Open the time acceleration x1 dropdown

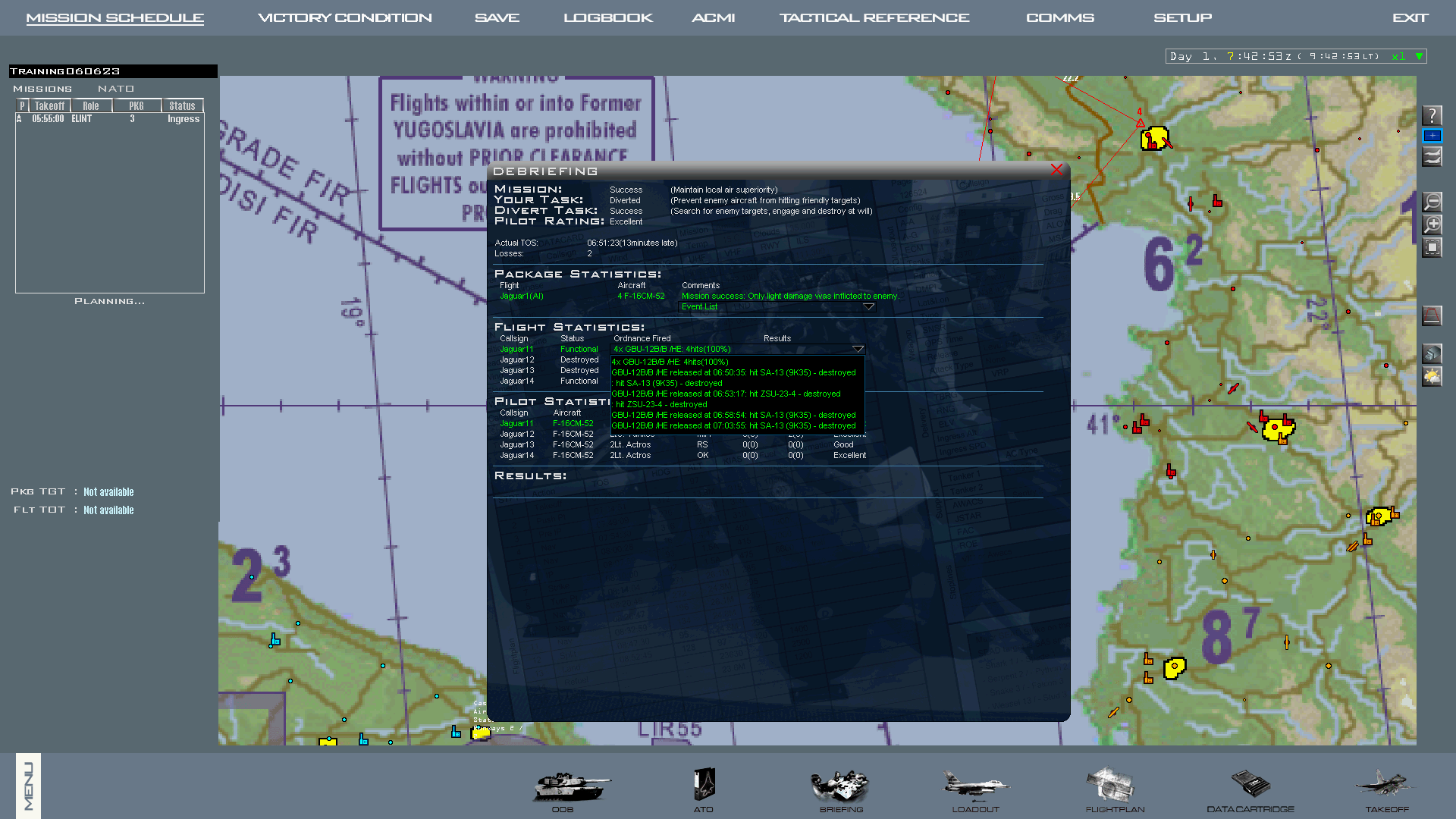[1419, 56]
